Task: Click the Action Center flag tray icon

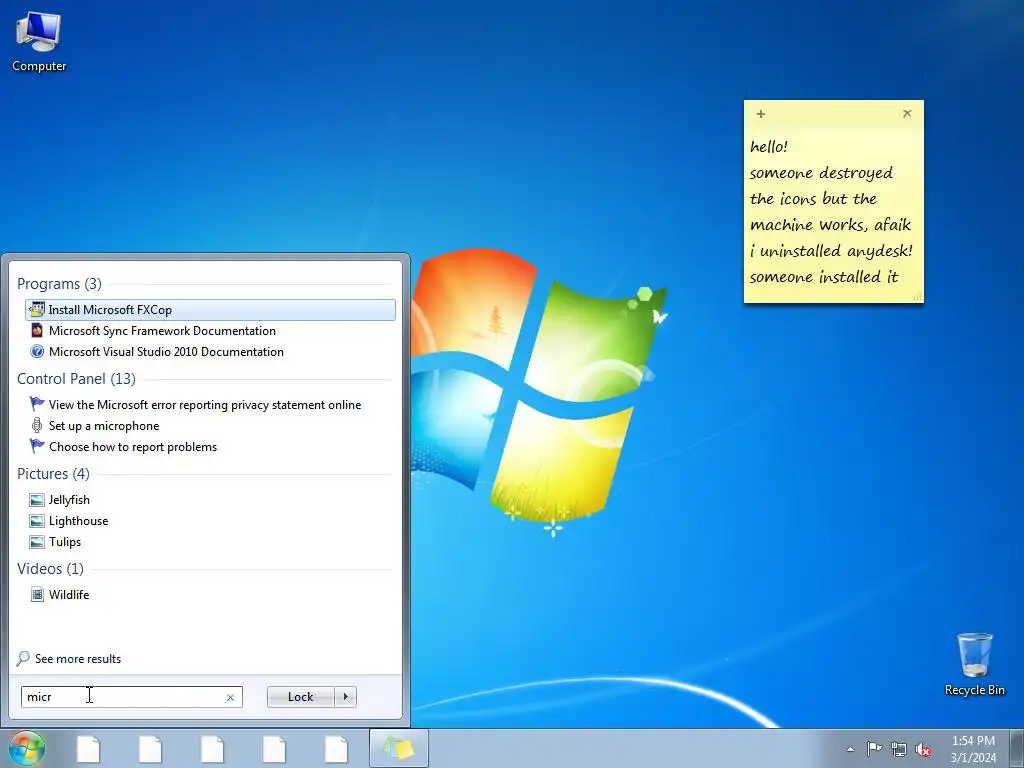Action: point(874,749)
